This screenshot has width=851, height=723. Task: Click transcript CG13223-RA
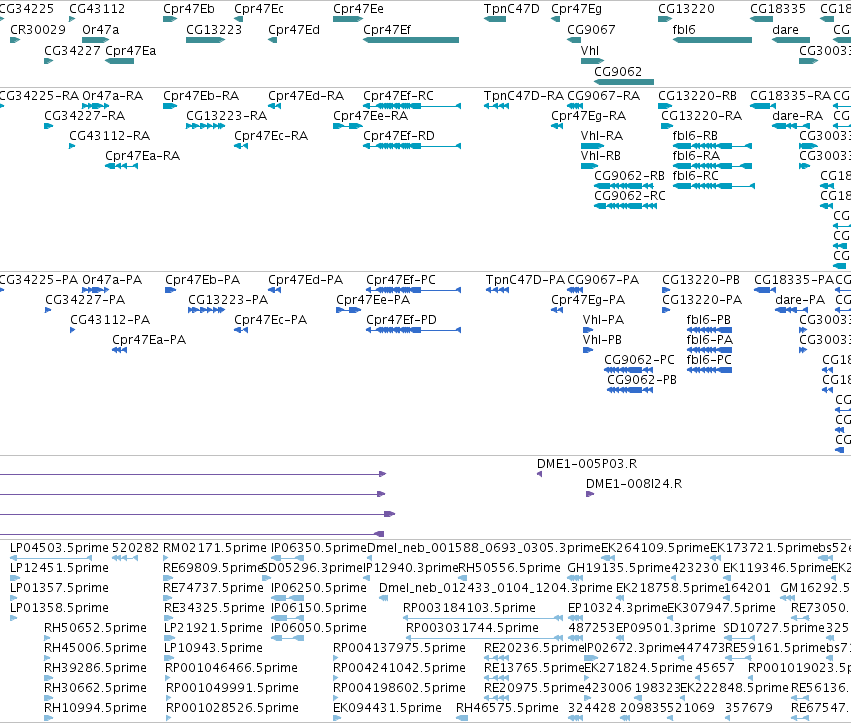pos(227,116)
